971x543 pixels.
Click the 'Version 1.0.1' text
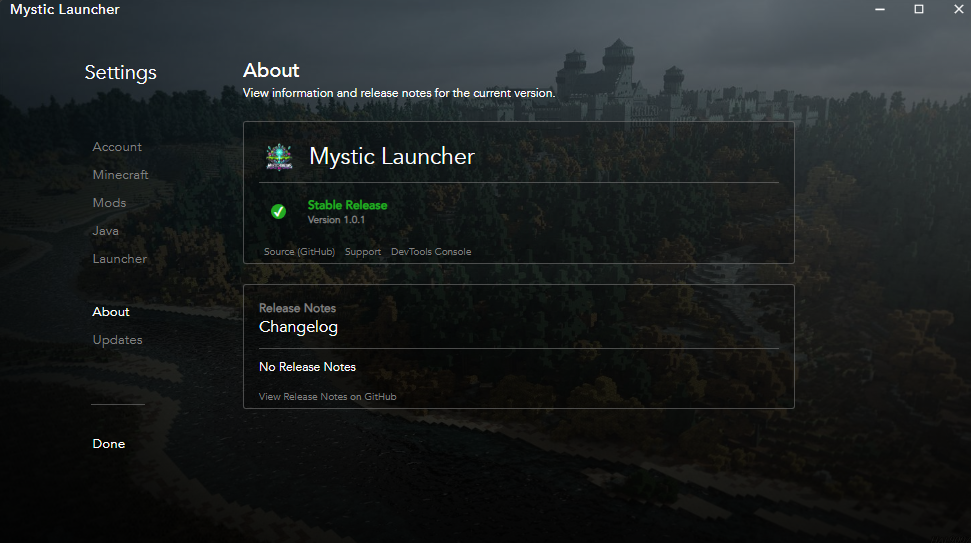(x=336, y=220)
